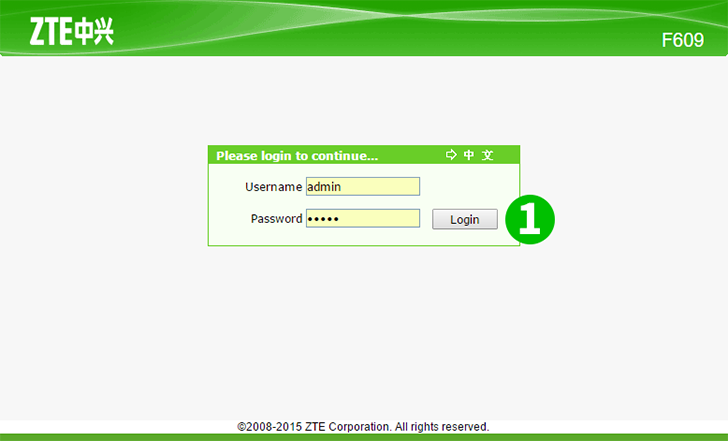Screen dimensions: 728x441
Task: Focus the Password input field
Action: click(x=363, y=218)
